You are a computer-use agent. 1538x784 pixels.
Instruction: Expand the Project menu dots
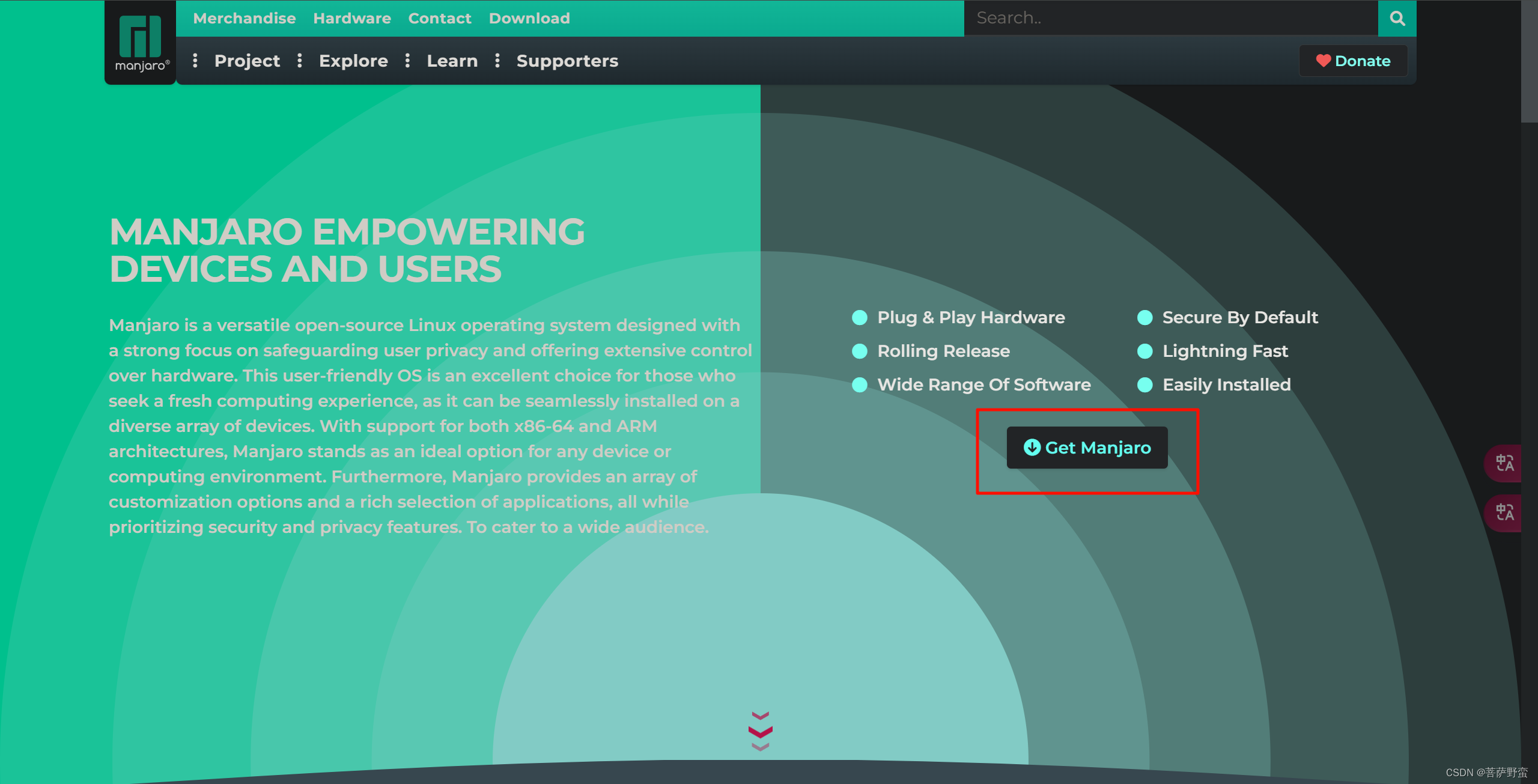point(195,61)
